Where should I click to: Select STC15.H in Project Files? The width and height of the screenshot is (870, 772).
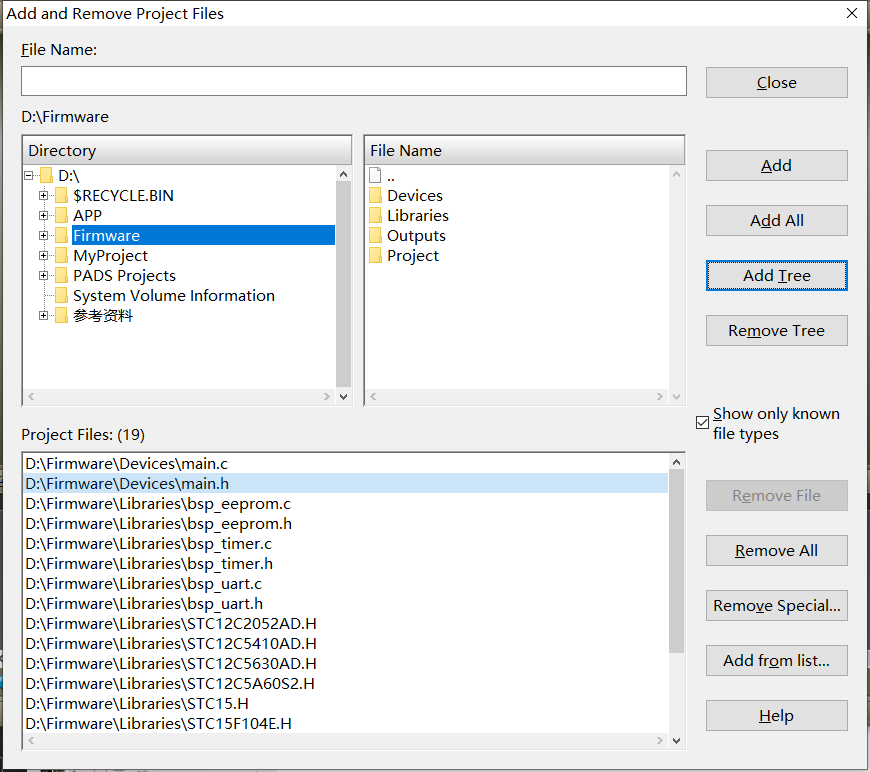tap(346, 703)
